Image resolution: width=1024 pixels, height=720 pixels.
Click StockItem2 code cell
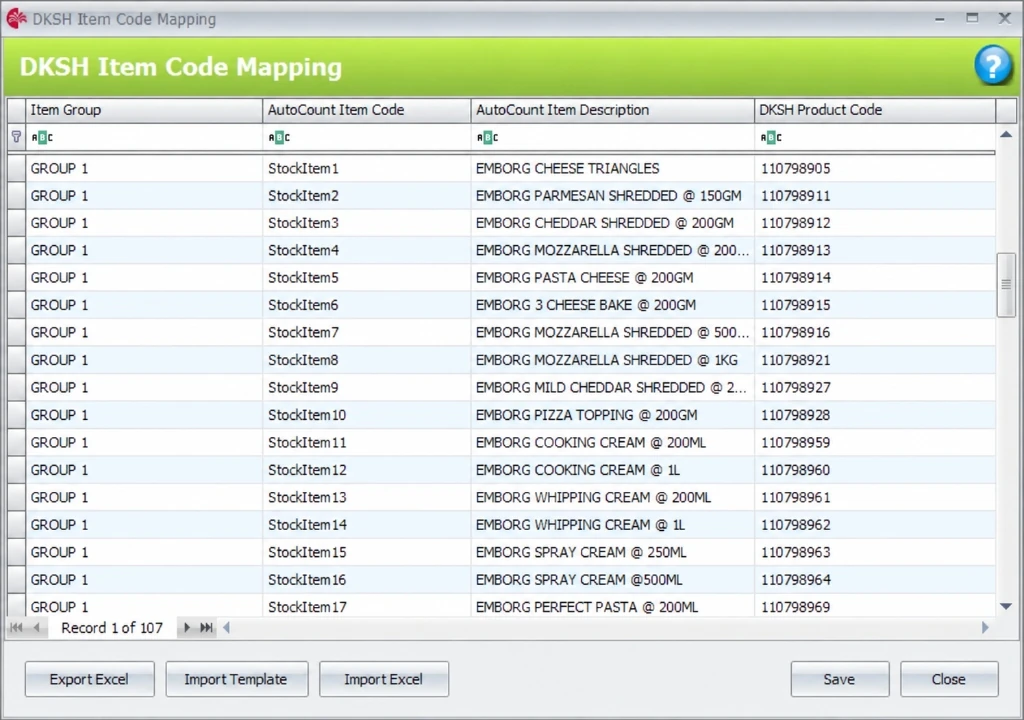pyautogui.click(x=366, y=195)
